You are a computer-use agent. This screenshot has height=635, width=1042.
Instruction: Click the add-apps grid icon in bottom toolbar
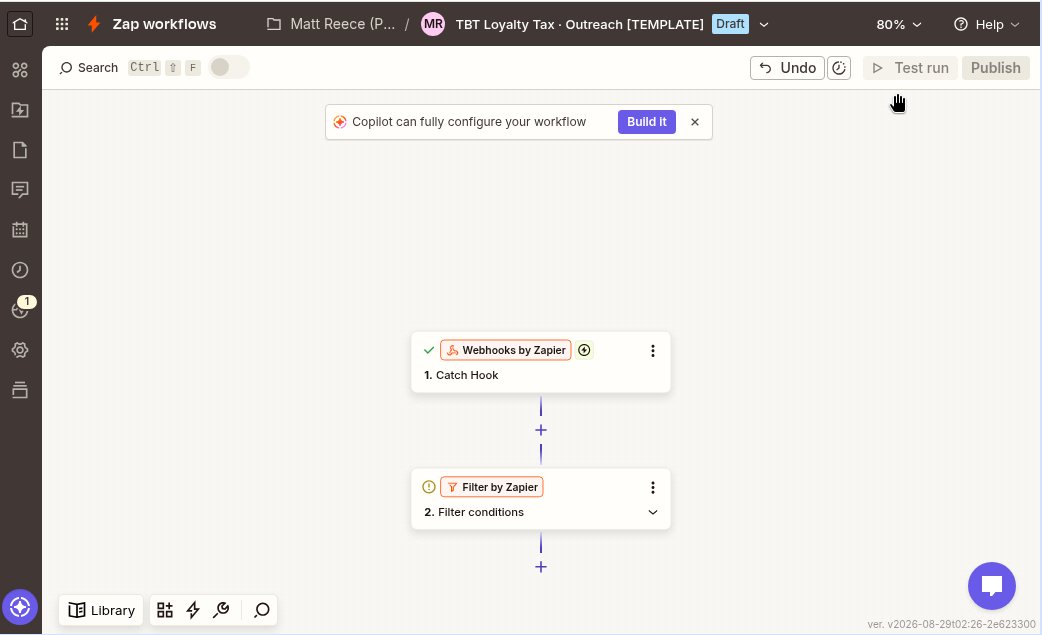pyautogui.click(x=165, y=610)
